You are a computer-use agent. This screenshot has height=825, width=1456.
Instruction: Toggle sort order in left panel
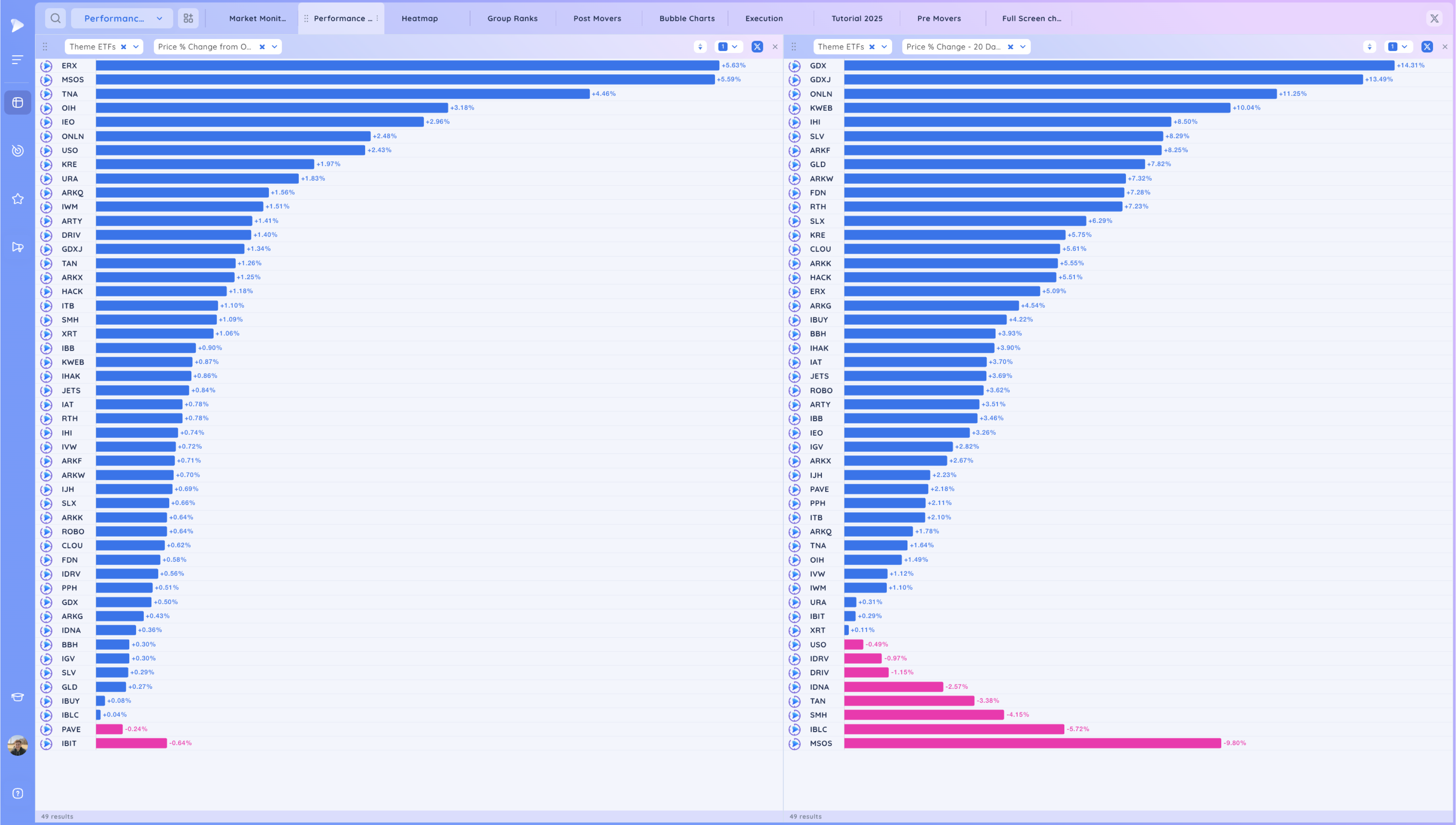(700, 47)
